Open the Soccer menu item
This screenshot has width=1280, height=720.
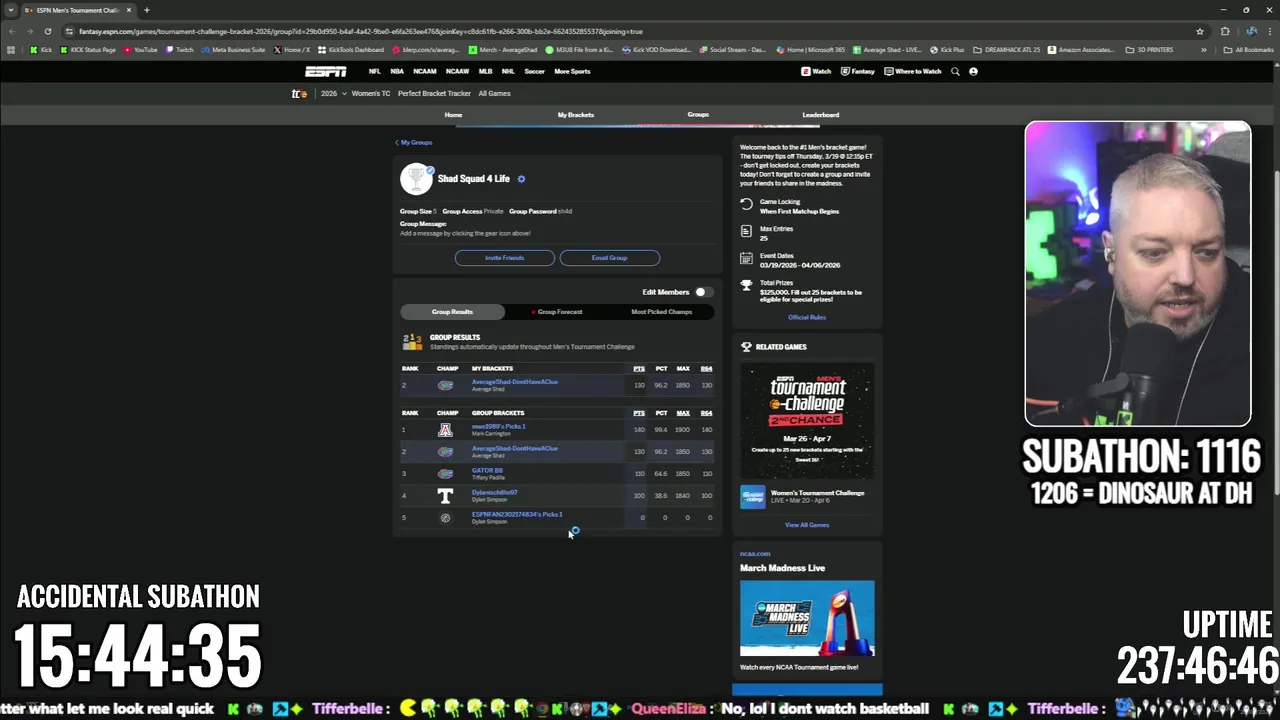(x=534, y=71)
